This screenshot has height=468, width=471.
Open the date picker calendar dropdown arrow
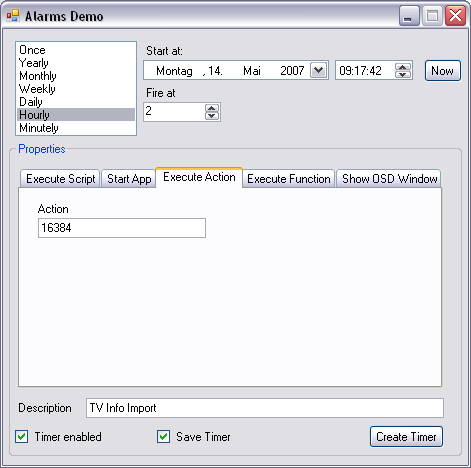coord(318,70)
